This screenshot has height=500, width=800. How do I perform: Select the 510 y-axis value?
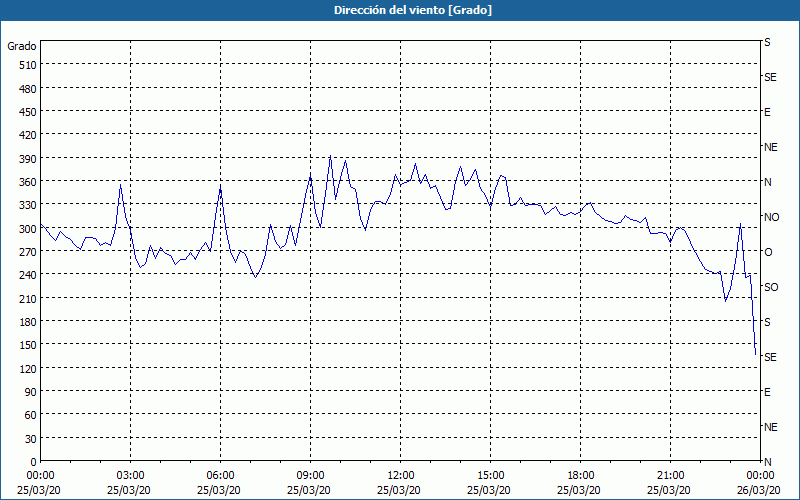28,65
